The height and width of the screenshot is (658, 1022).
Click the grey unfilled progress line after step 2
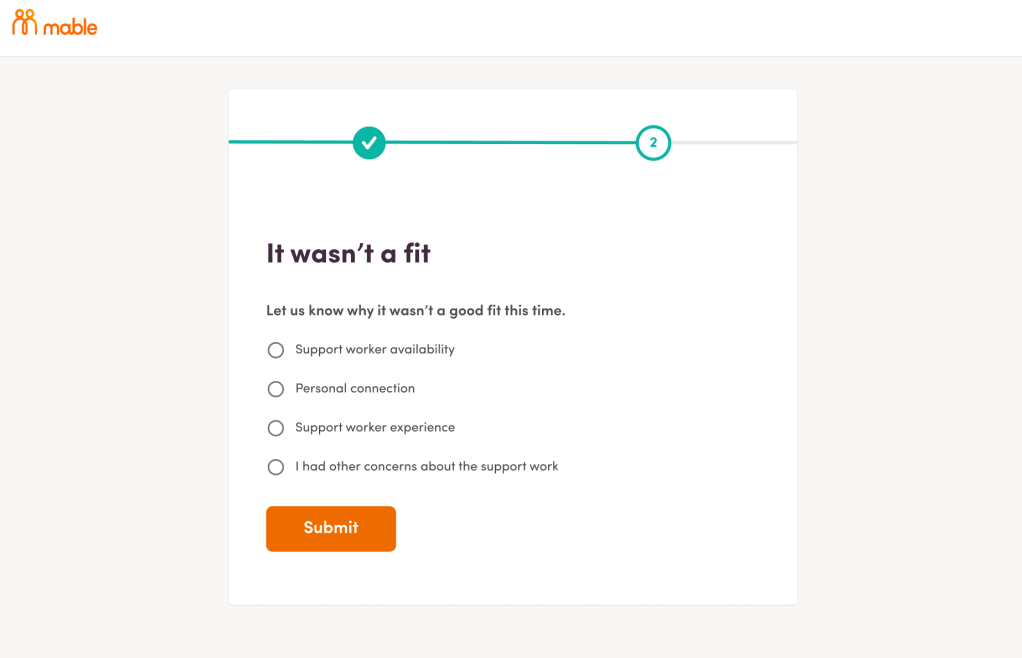point(734,142)
